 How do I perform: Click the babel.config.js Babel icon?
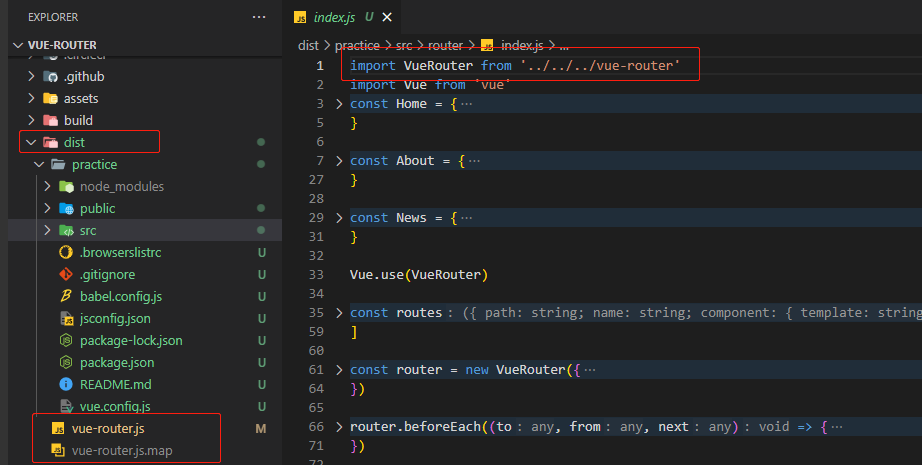(x=67, y=296)
